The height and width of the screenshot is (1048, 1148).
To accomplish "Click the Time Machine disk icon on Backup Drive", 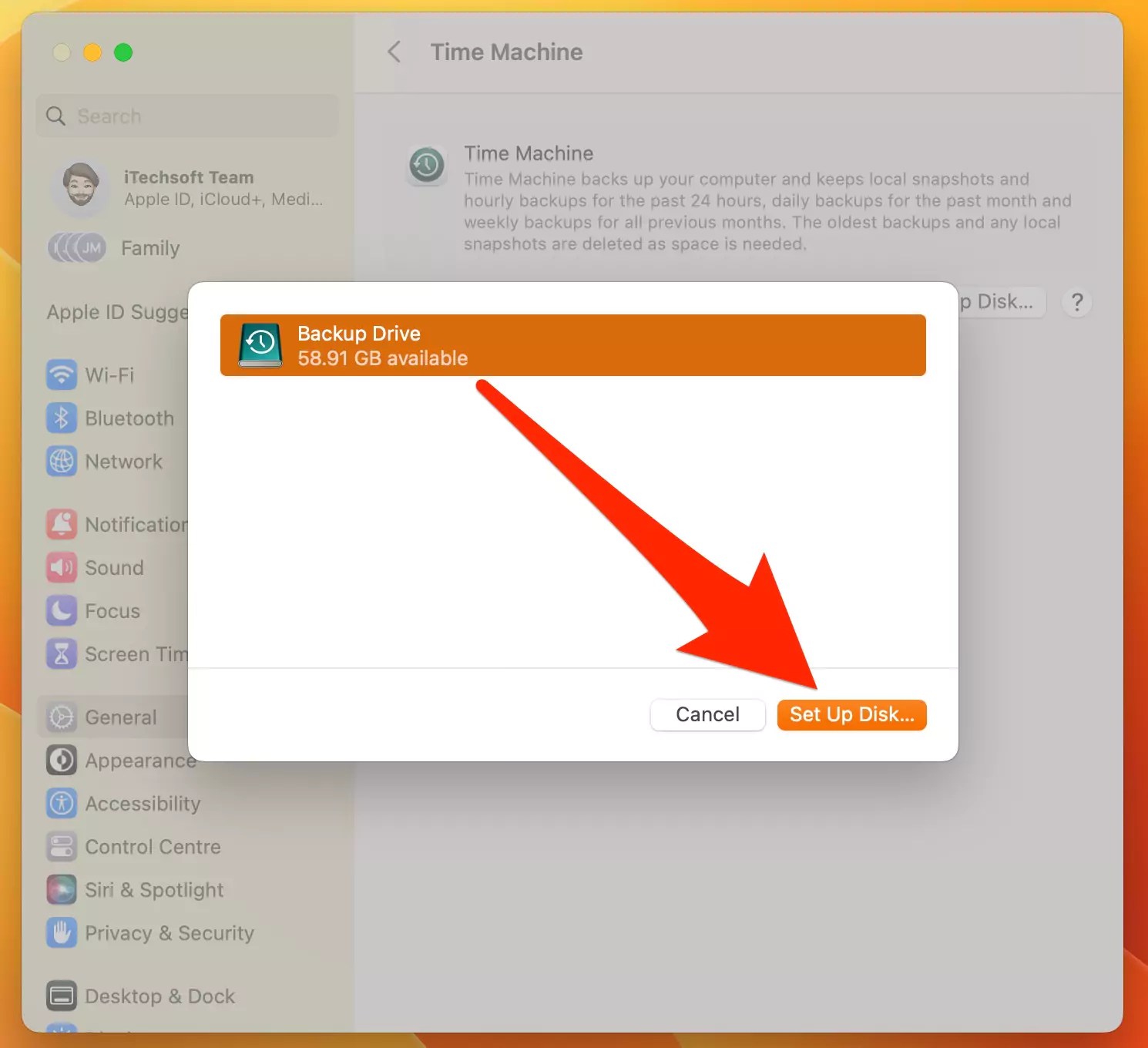I will coord(260,344).
